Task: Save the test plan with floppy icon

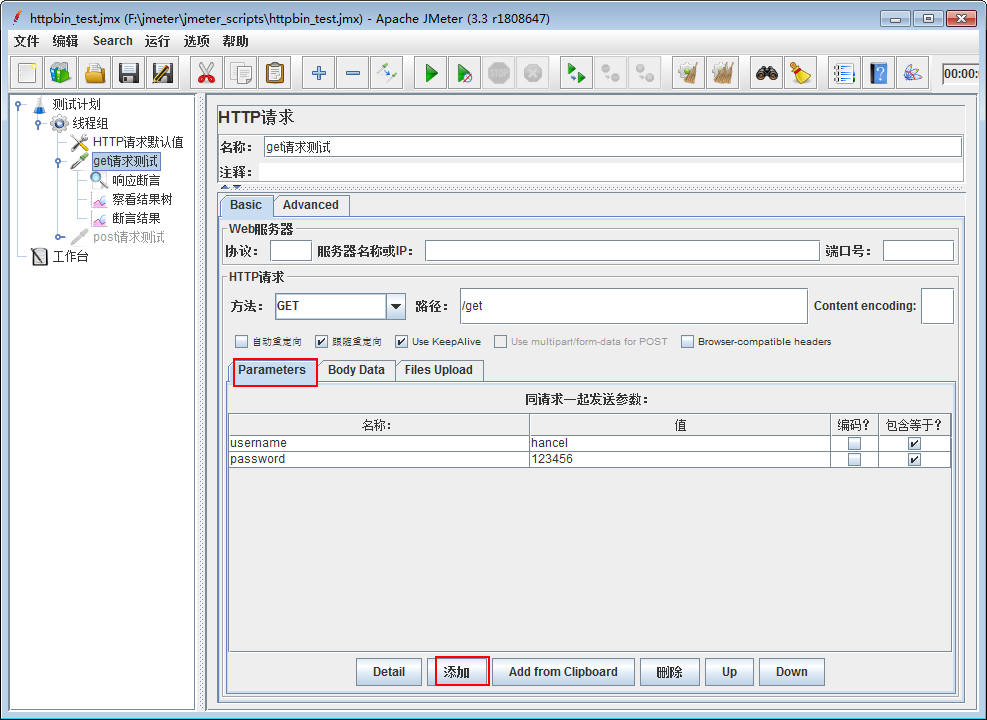Action: coord(128,73)
